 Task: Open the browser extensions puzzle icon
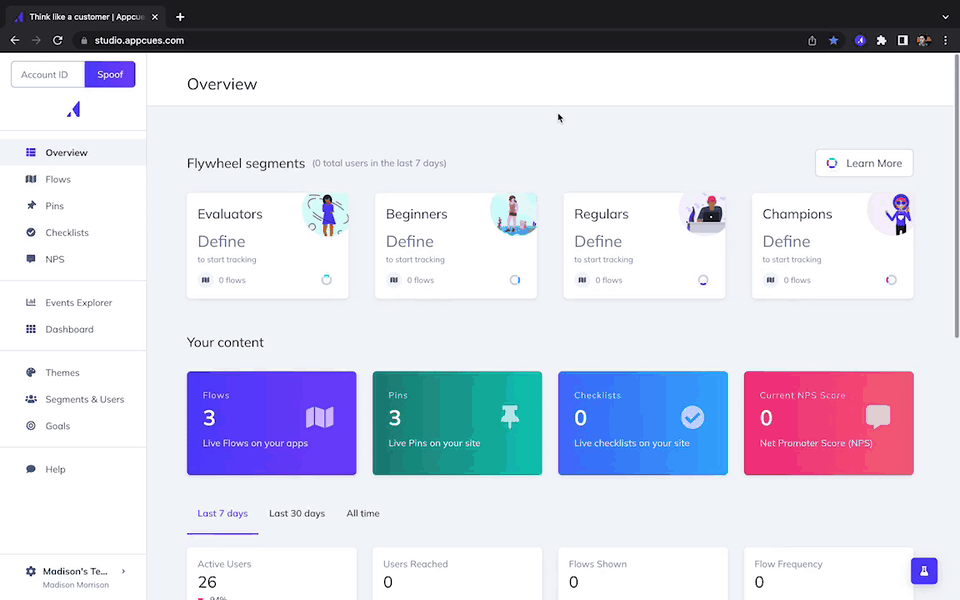click(882, 40)
